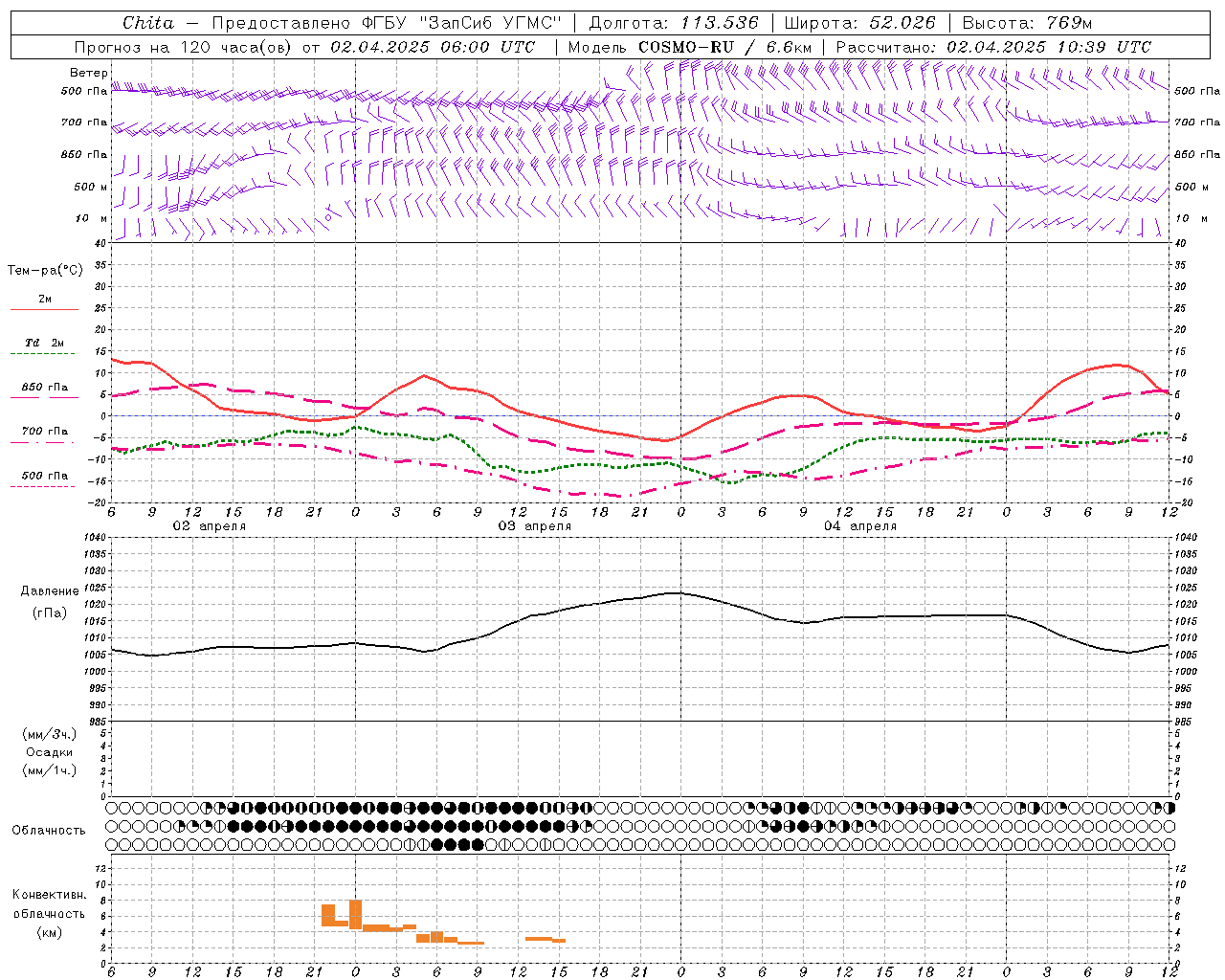Click the 03 апреля date marker
The width and height of the screenshot is (1225, 980).
pyautogui.click(x=535, y=526)
